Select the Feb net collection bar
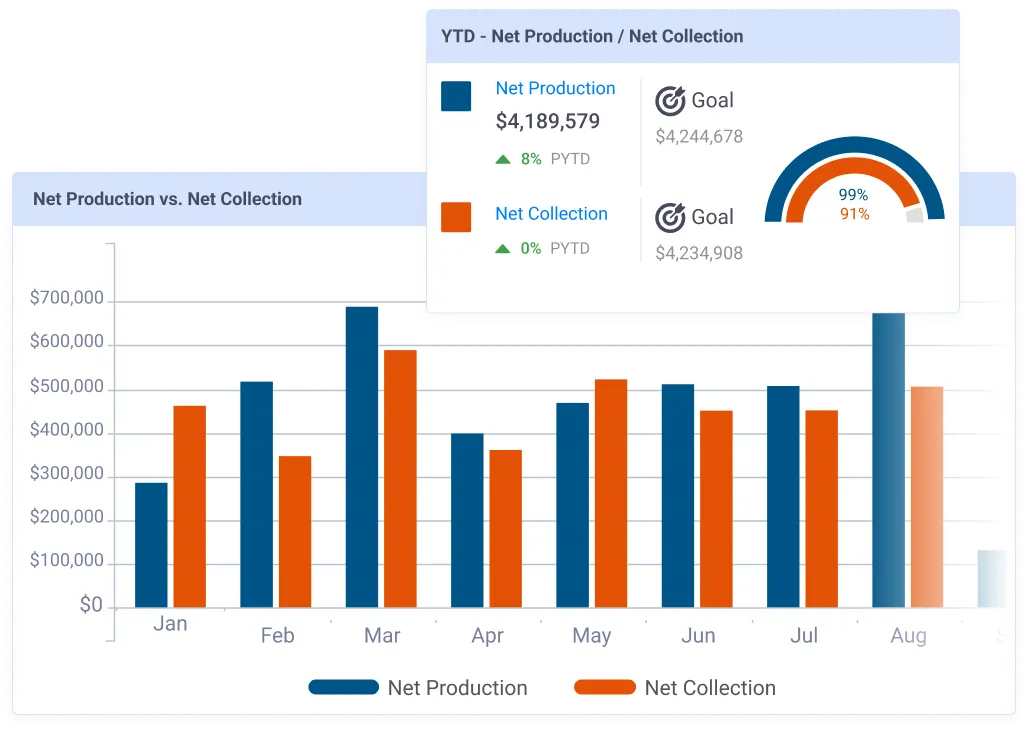 tap(295, 531)
